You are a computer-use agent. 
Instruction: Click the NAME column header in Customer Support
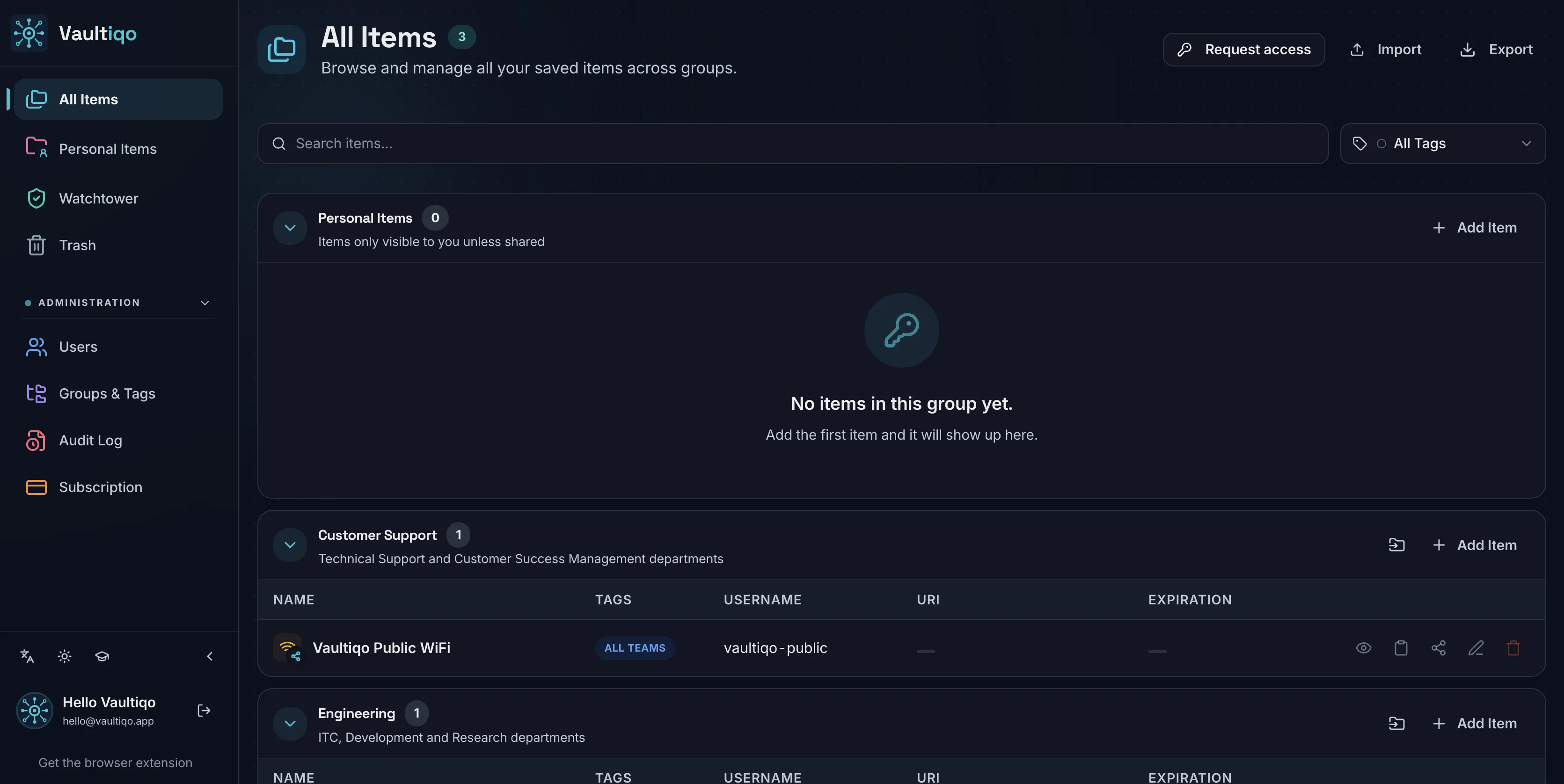click(293, 600)
